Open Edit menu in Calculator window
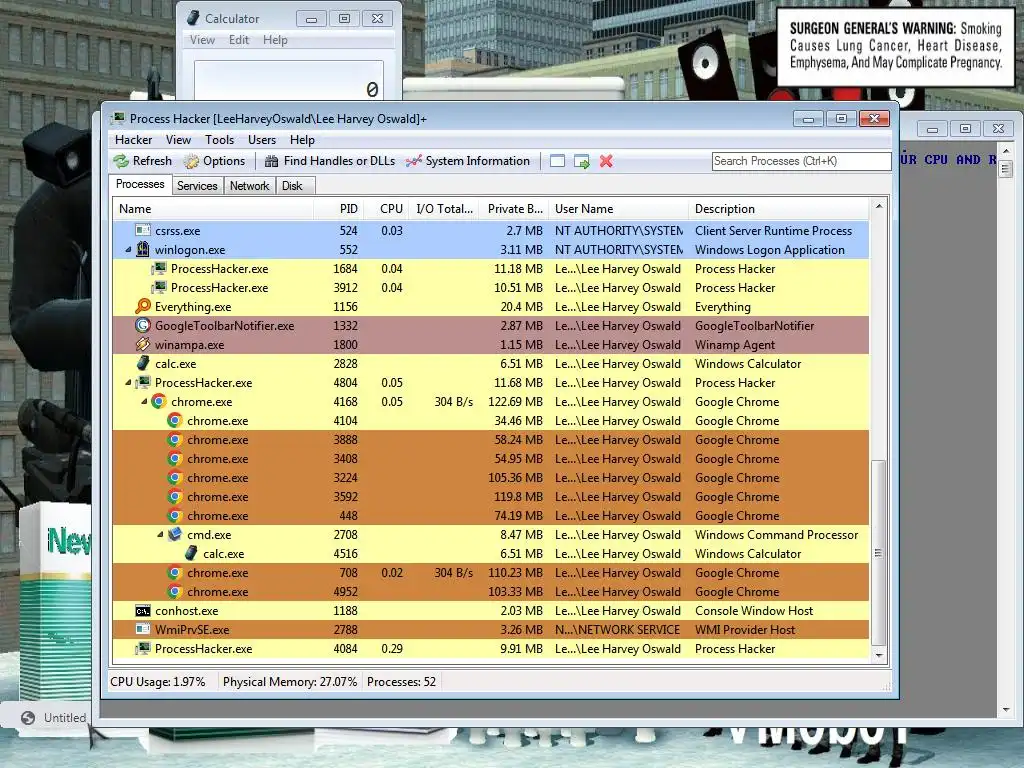Screen dimensions: 1024x768 (x=238, y=40)
